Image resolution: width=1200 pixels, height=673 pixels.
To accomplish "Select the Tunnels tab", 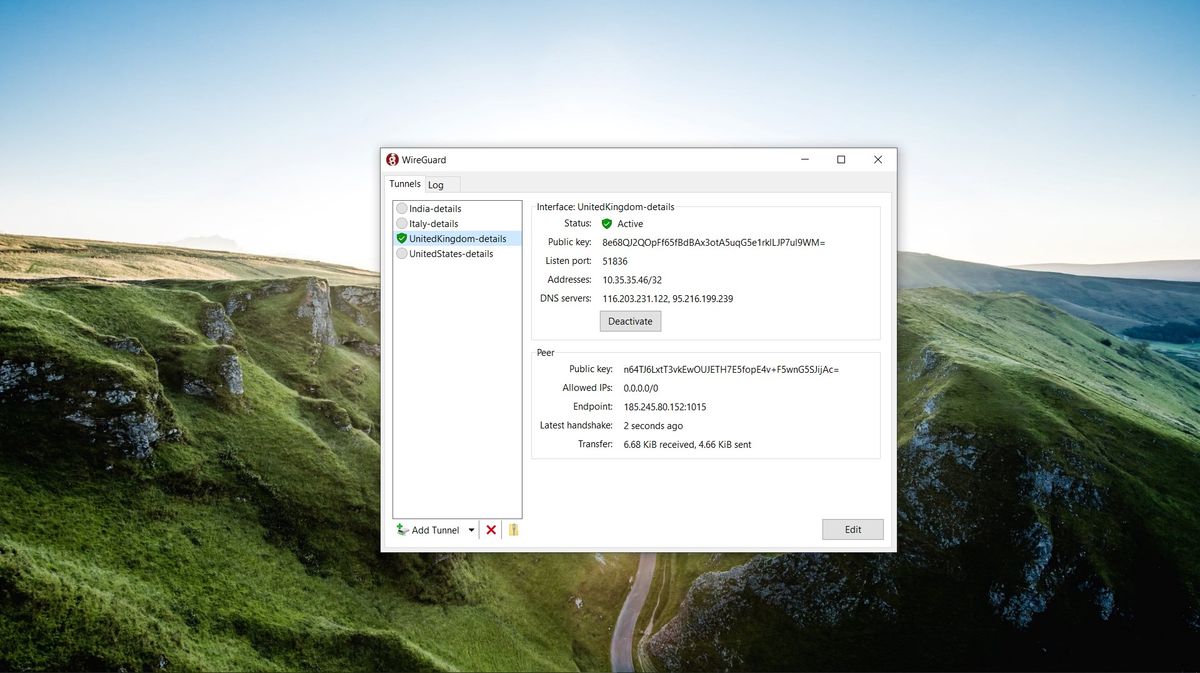I will point(404,183).
